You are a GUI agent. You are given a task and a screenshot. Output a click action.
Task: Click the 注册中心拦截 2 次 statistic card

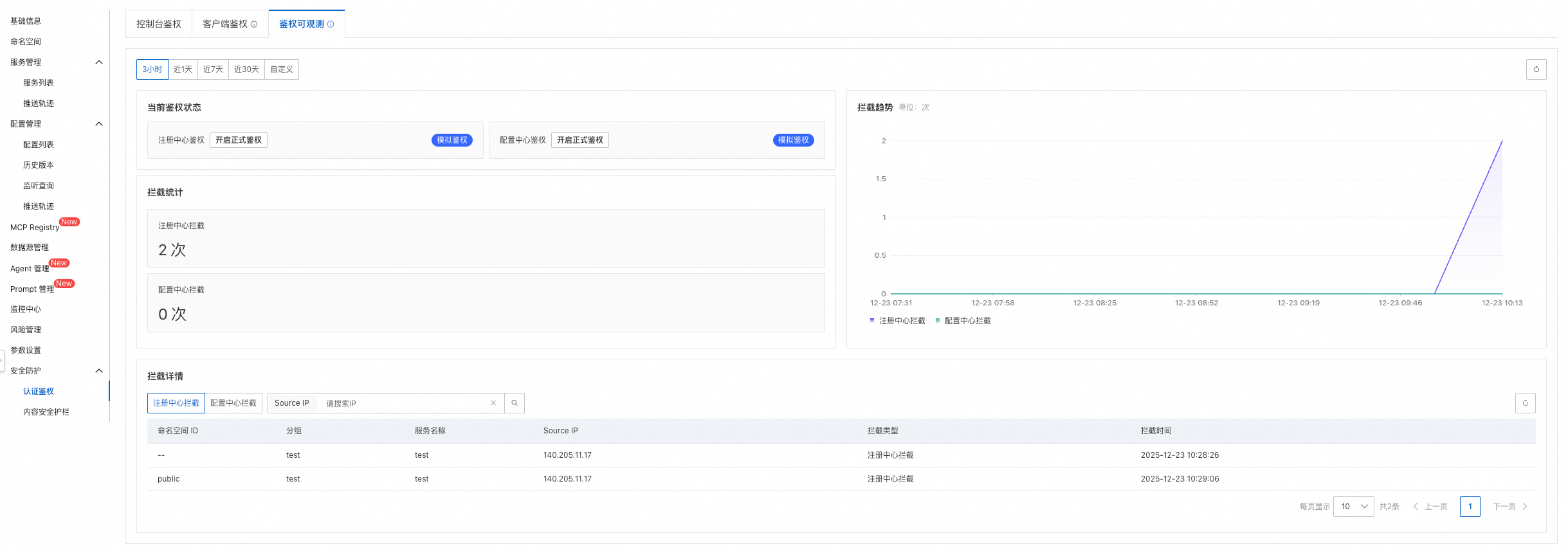tap(486, 239)
